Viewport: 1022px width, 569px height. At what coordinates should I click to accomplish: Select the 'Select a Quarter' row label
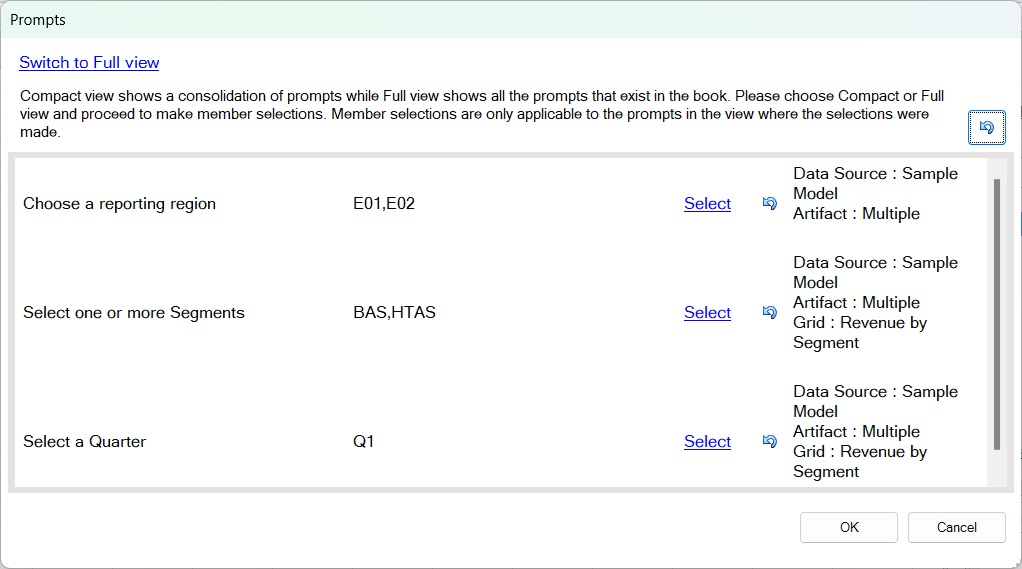tap(84, 442)
